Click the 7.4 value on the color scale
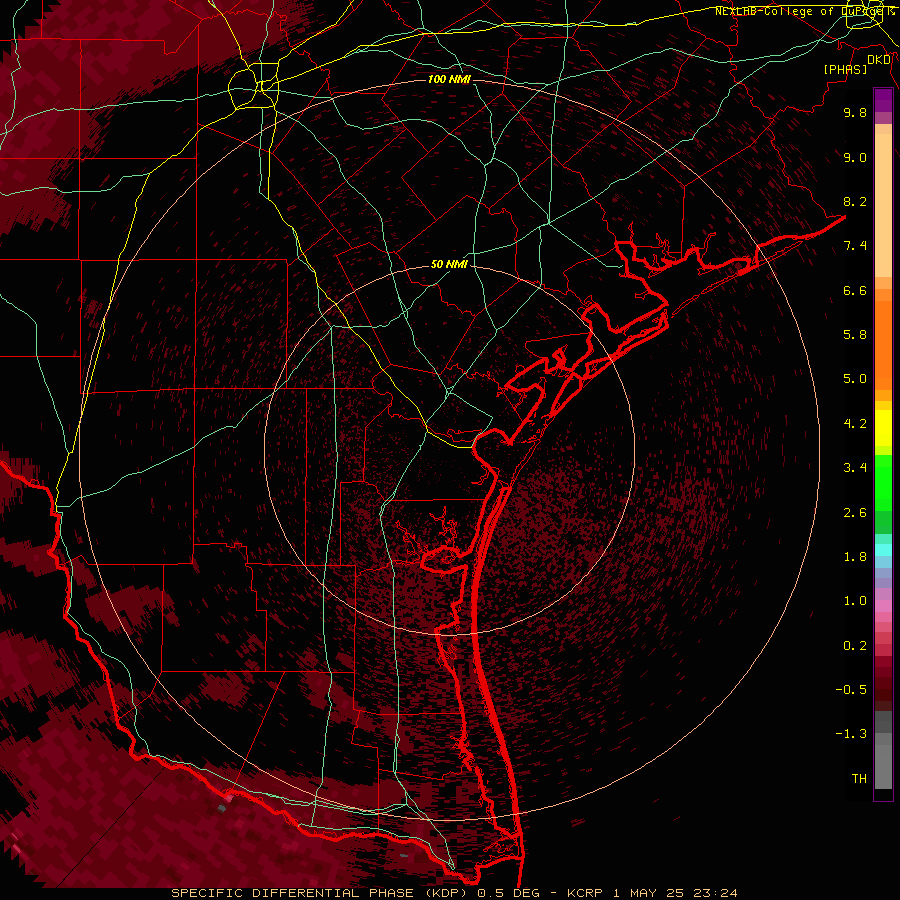Screen dimensions: 900x900 click(855, 246)
